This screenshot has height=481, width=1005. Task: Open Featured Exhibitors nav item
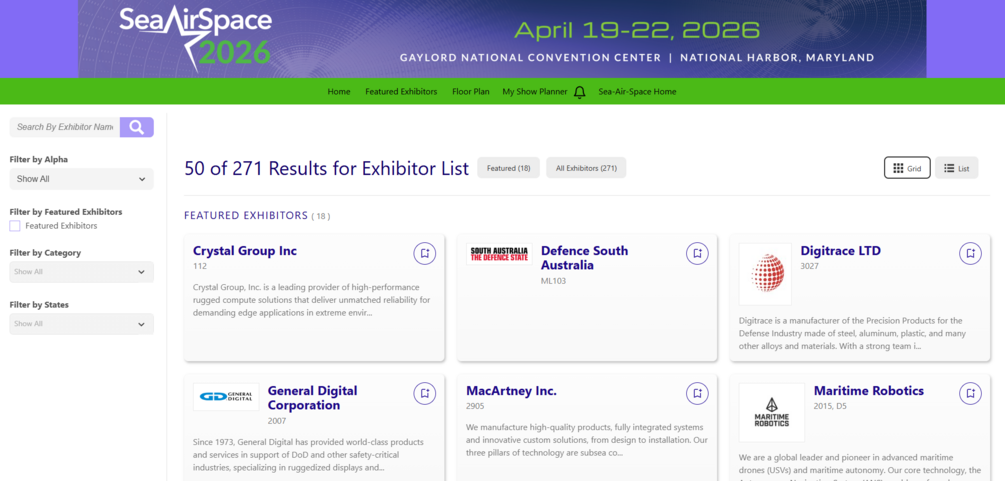coord(401,92)
